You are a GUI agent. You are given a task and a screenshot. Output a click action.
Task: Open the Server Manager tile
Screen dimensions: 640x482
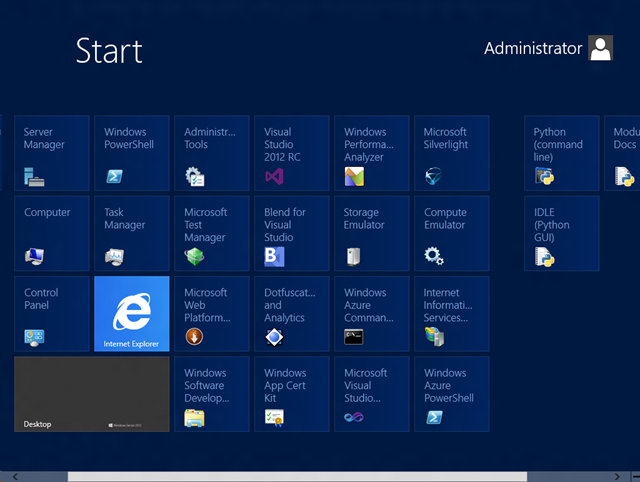pyautogui.click(x=52, y=153)
